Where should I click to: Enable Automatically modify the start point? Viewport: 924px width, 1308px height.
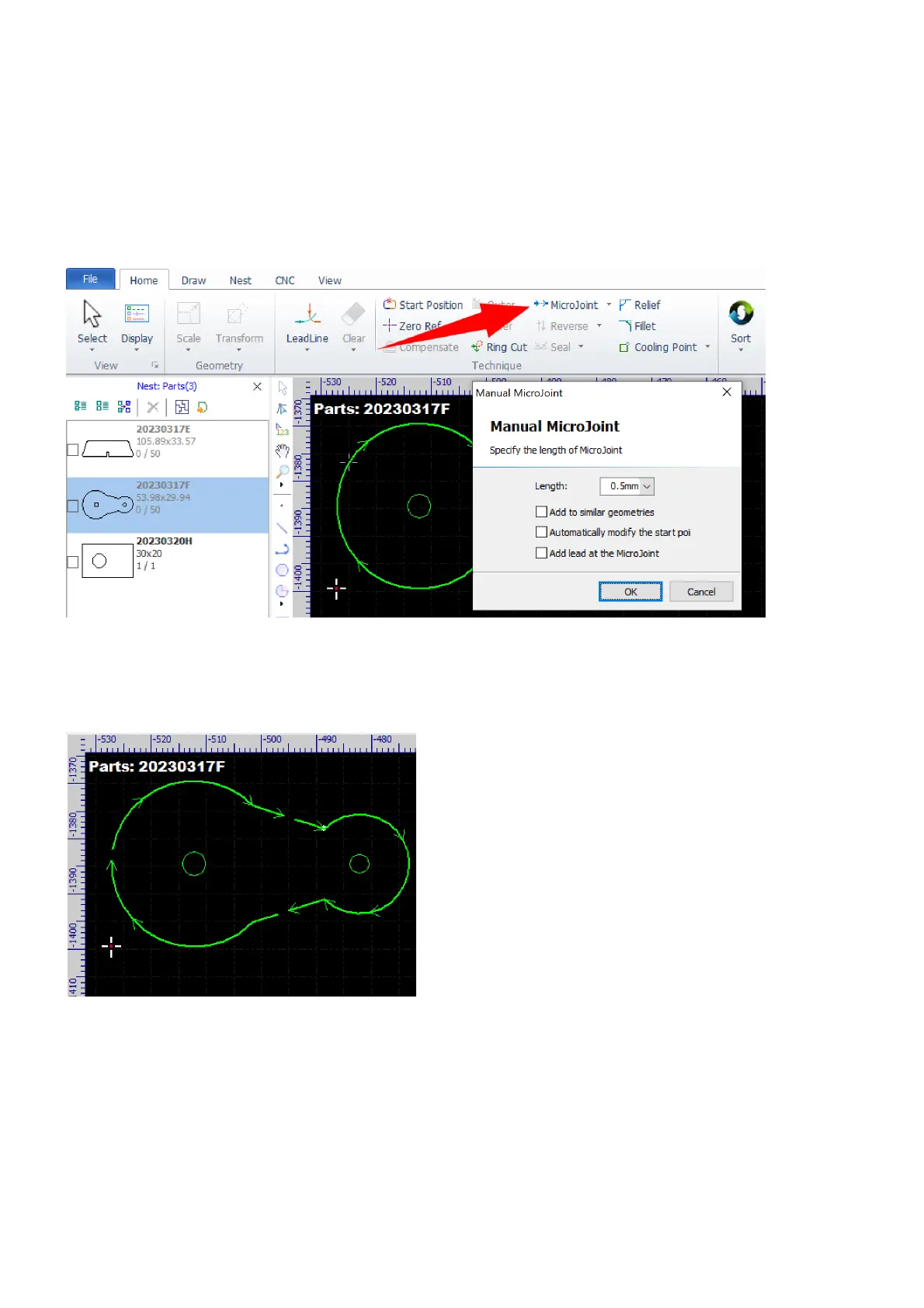[x=541, y=532]
